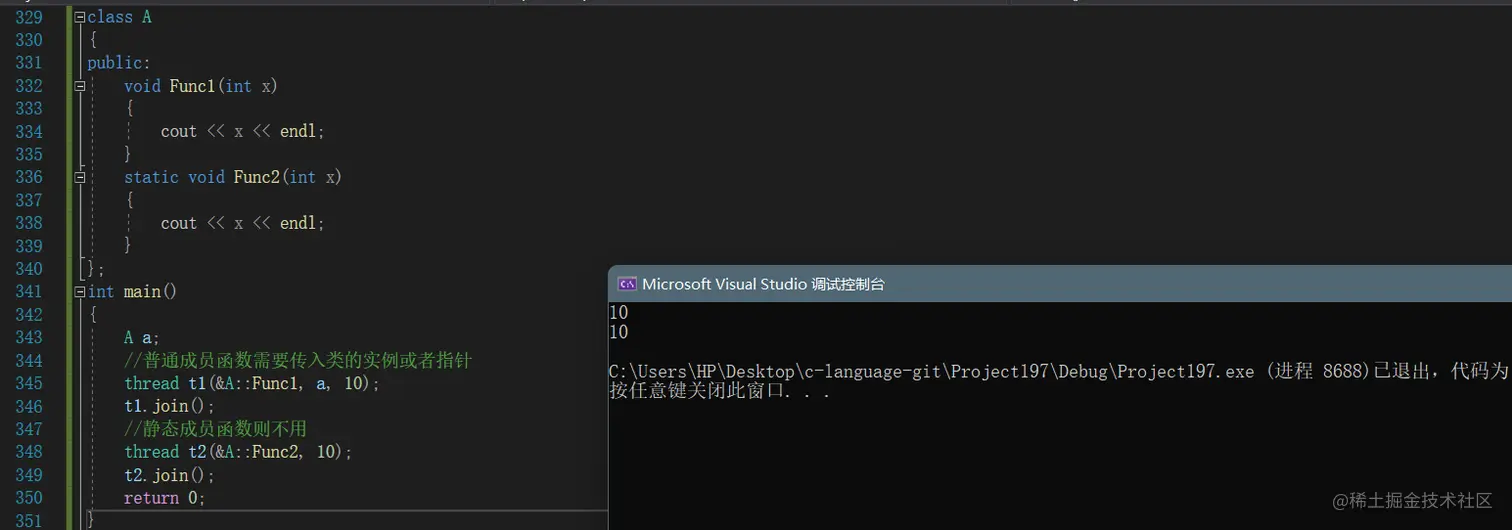Click the 'public:' access specifier
1512x530 pixels.
click(119, 63)
